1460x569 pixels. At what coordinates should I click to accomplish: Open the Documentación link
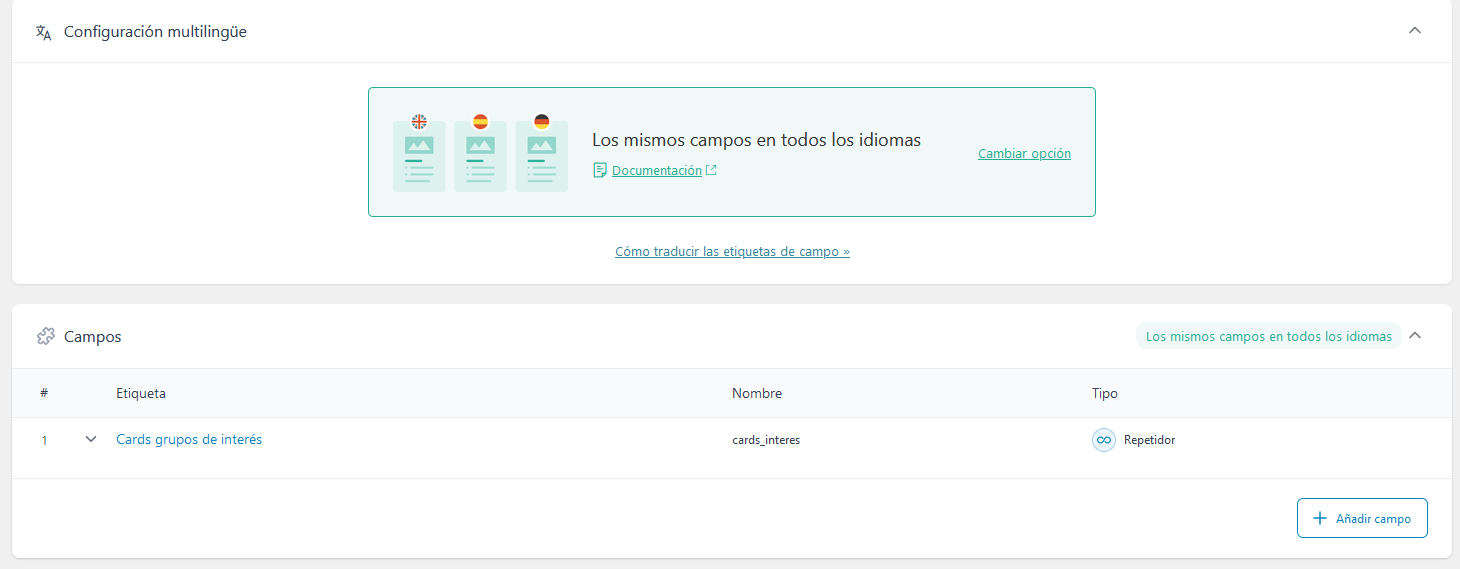tap(657, 171)
